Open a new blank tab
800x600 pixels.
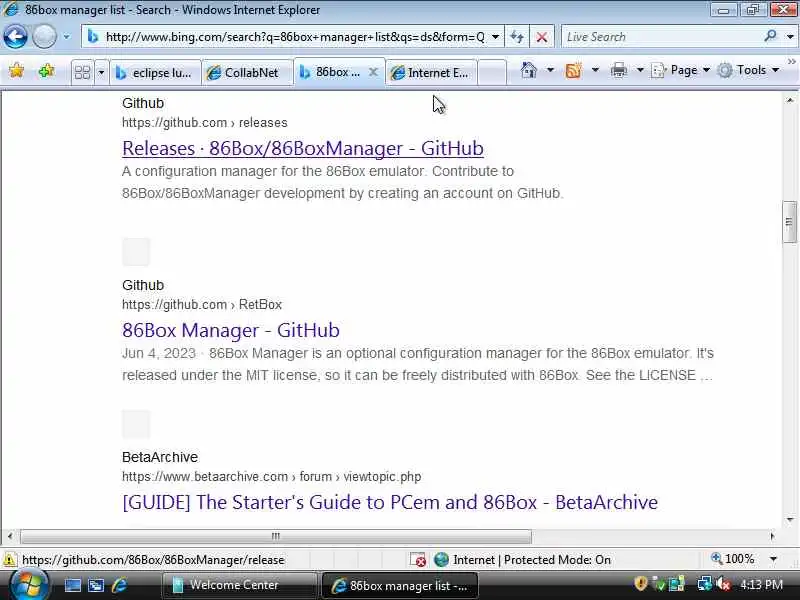point(492,72)
